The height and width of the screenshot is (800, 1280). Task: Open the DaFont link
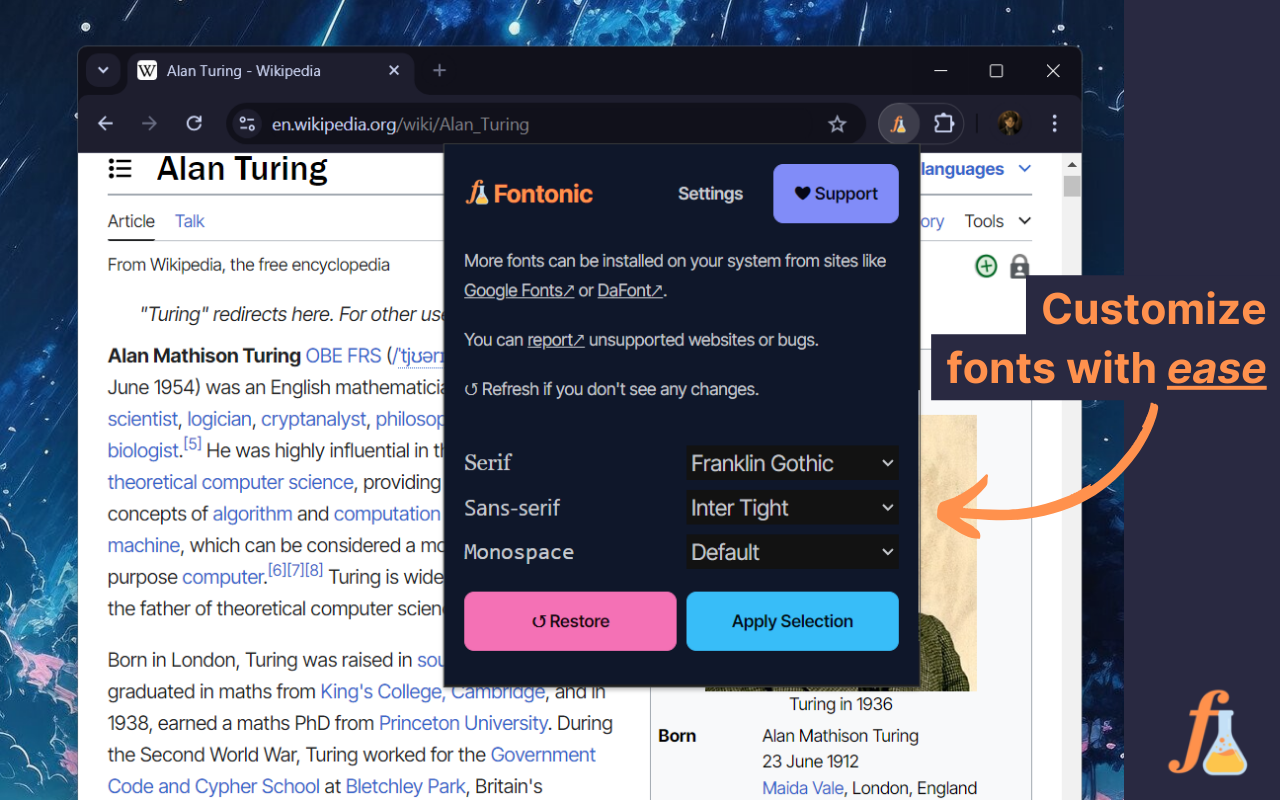(630, 291)
